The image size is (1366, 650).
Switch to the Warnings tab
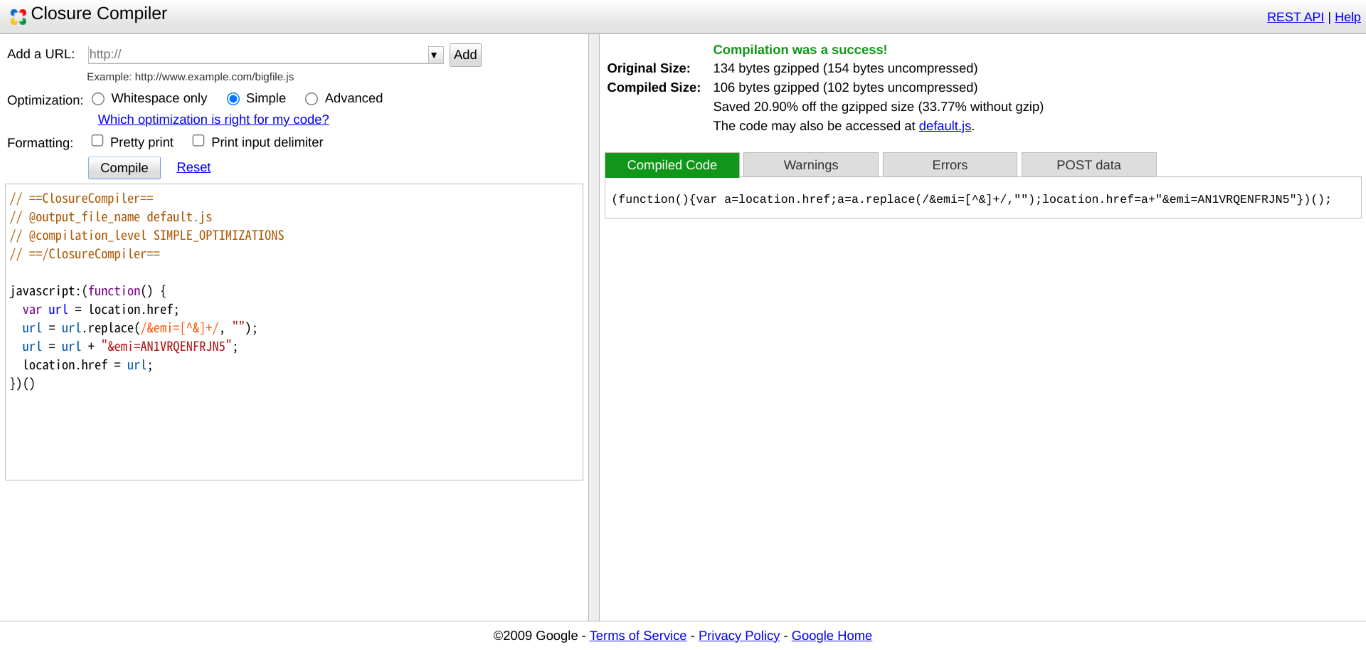pos(811,165)
